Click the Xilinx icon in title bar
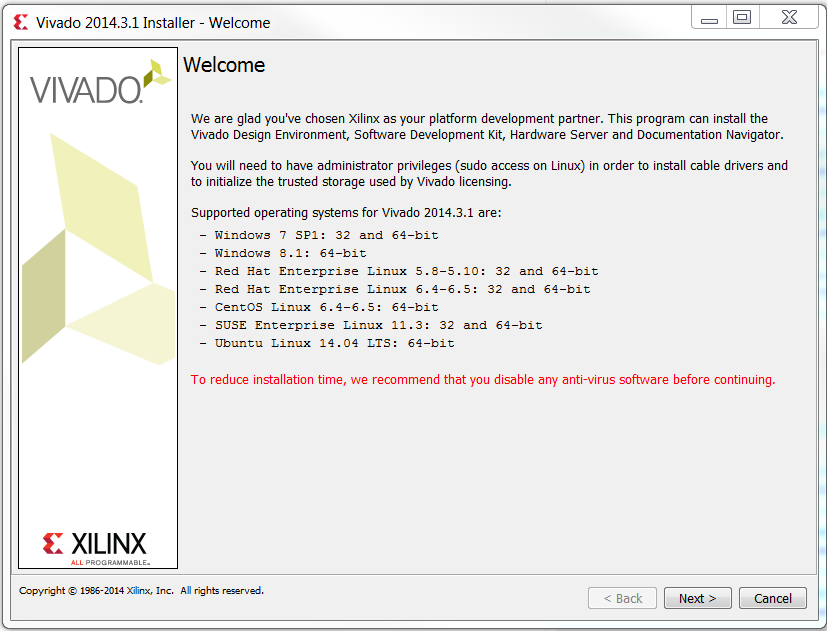 (x=21, y=22)
